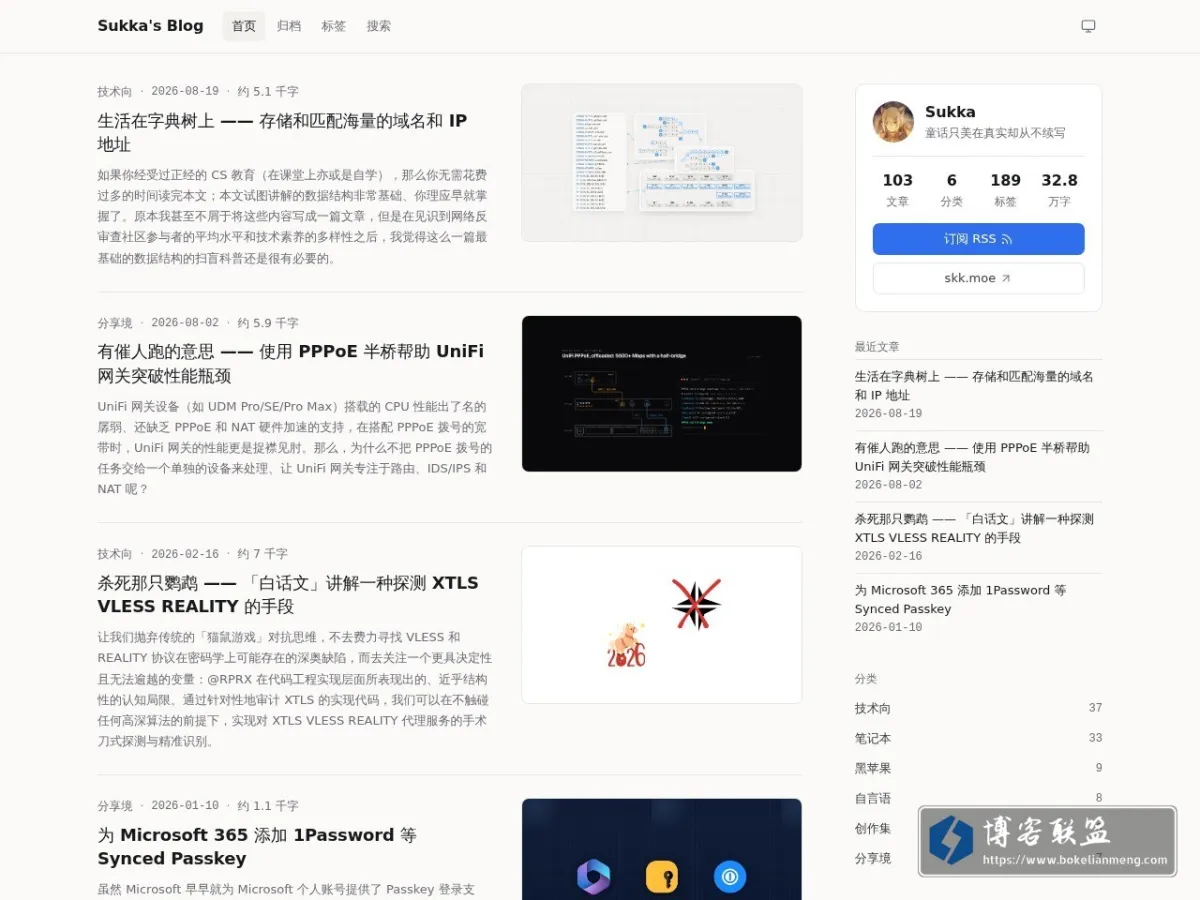Open recent article 生活在字典树上 in sidebar
This screenshot has width=1200, height=900.
974,386
